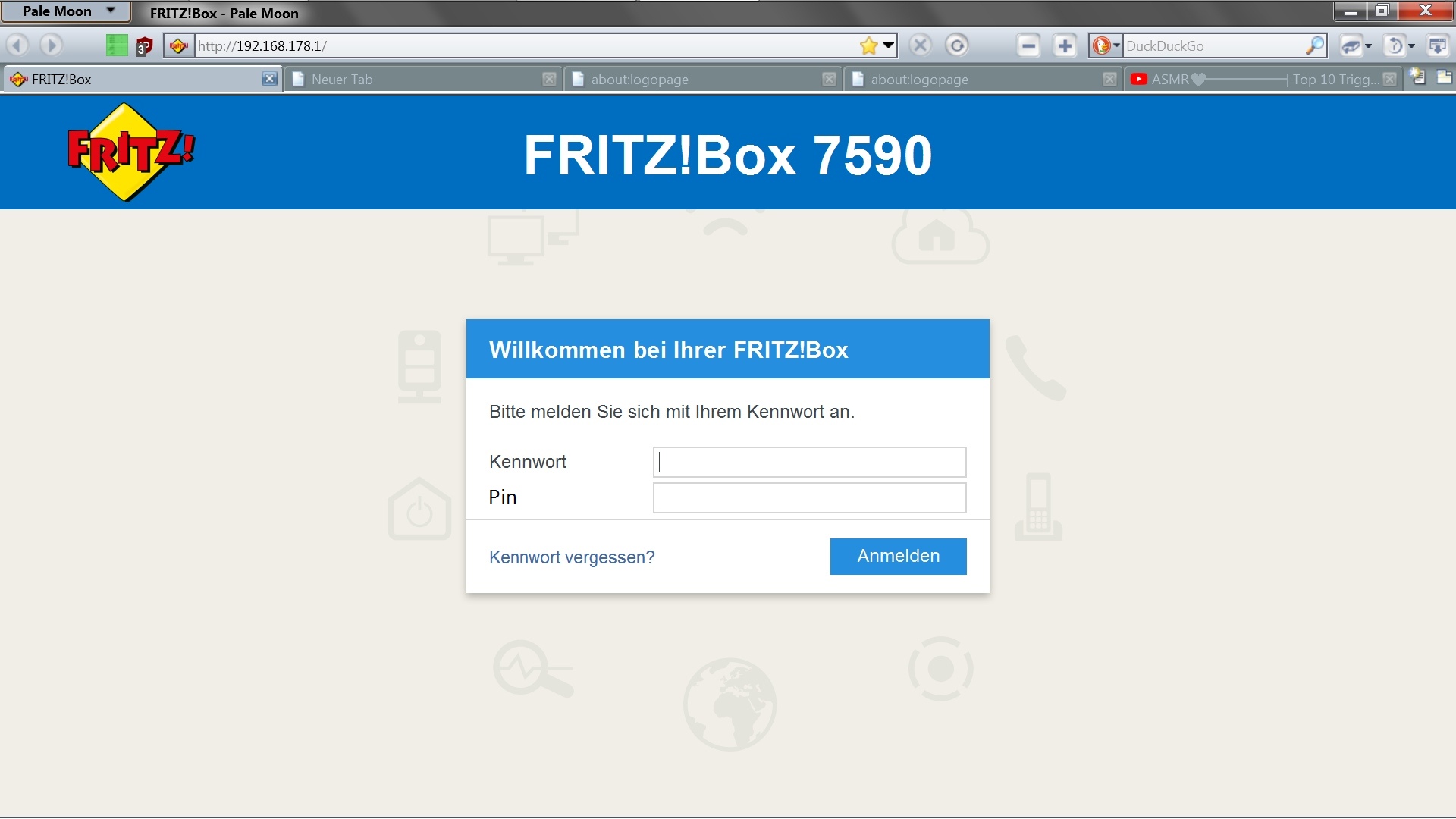The height and width of the screenshot is (819, 1456).
Task: Open DuckDuckGo search engine dropdown
Action: (x=1106, y=45)
